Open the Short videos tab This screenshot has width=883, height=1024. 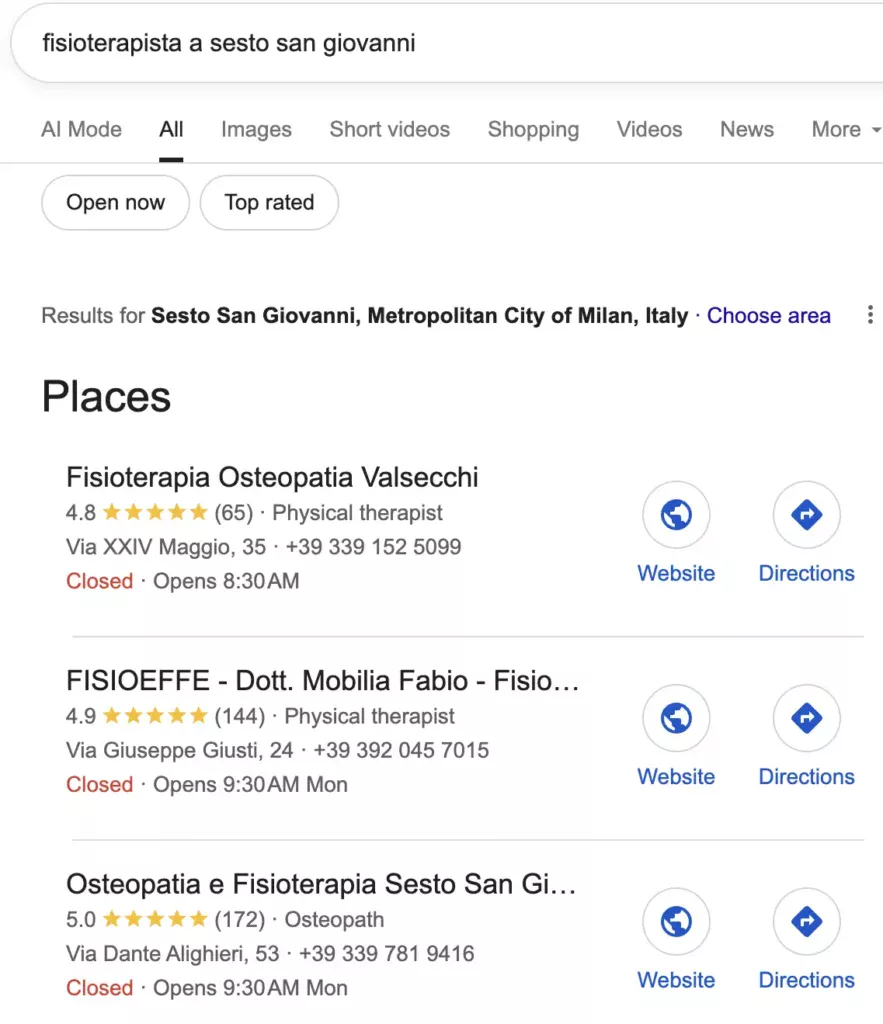389,130
